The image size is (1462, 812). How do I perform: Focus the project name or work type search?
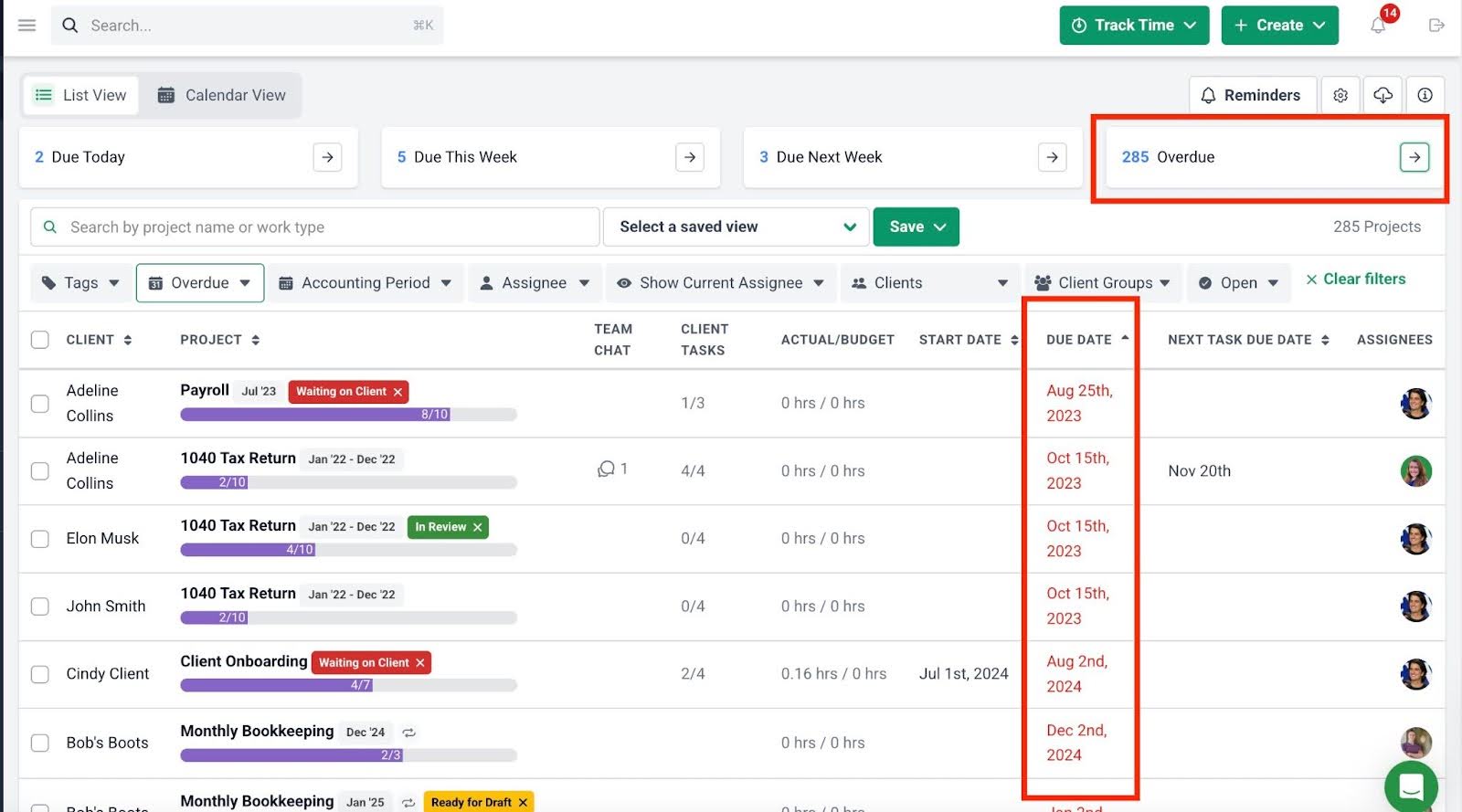(315, 227)
